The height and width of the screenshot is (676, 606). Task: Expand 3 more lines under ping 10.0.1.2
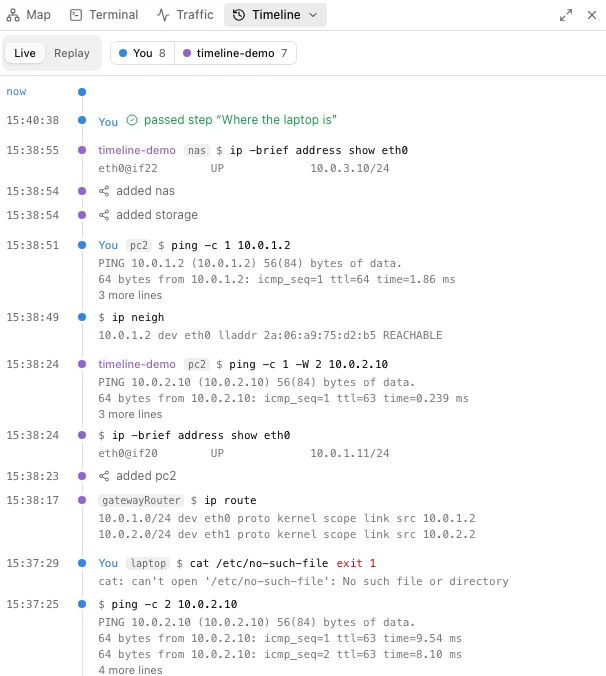pyautogui.click(x=130, y=295)
